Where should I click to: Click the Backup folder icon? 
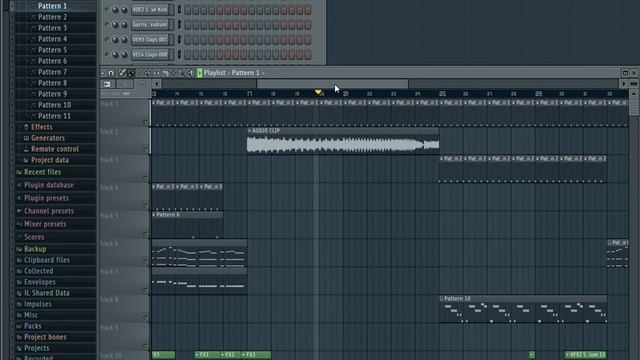(19, 249)
